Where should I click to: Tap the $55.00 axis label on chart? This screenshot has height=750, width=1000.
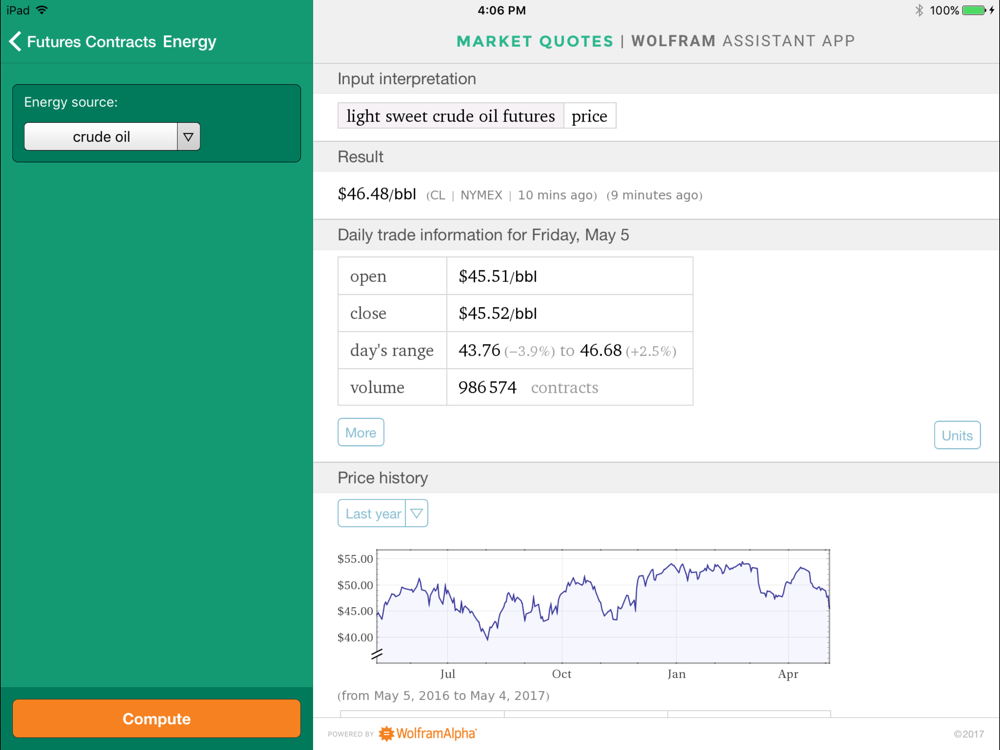355,559
